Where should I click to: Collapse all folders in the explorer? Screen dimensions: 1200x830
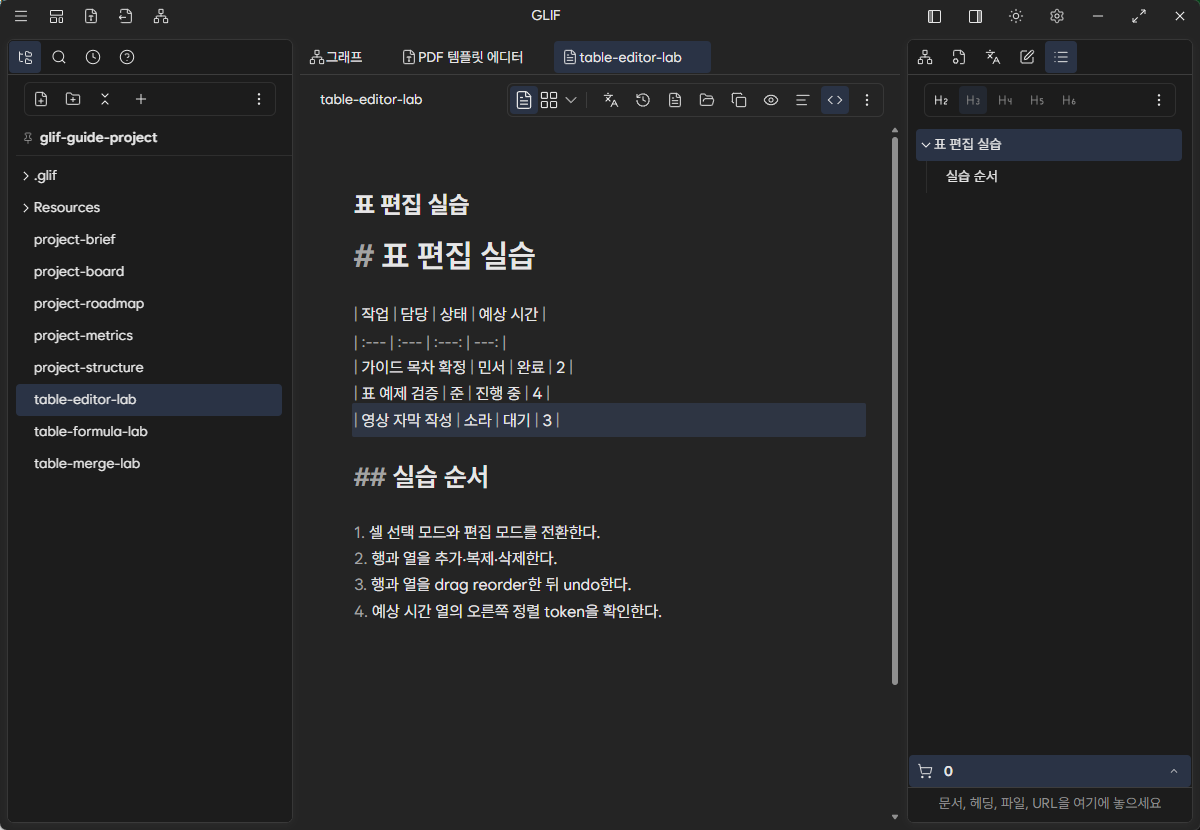pyautogui.click(x=105, y=99)
